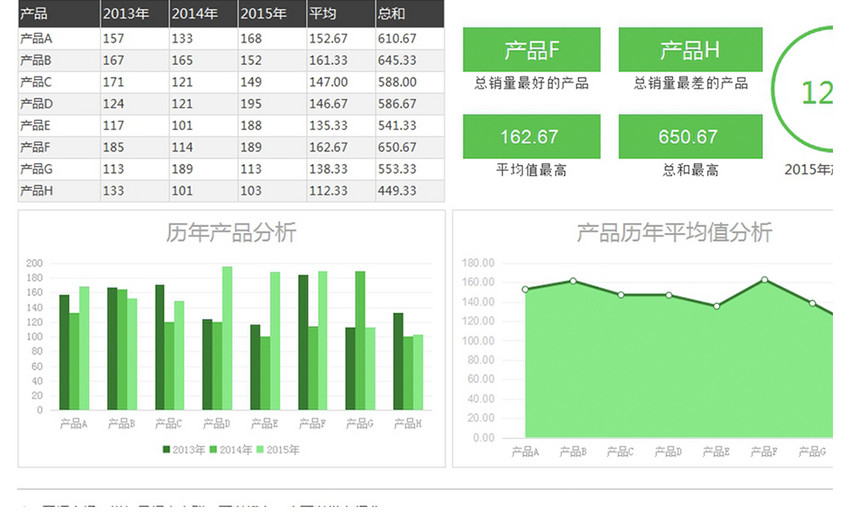
Task: Click 100.00 on area chart vertical axis
Action: point(478,341)
